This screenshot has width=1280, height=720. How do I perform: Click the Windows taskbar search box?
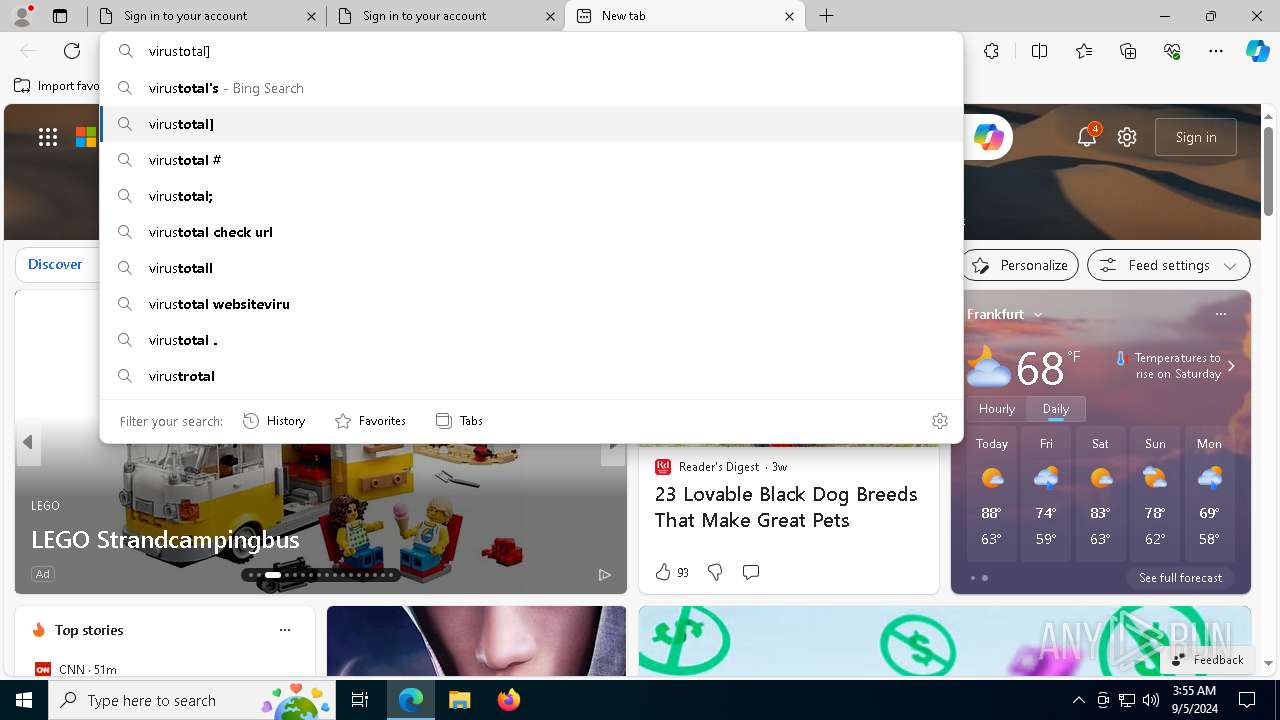pyautogui.click(x=193, y=700)
